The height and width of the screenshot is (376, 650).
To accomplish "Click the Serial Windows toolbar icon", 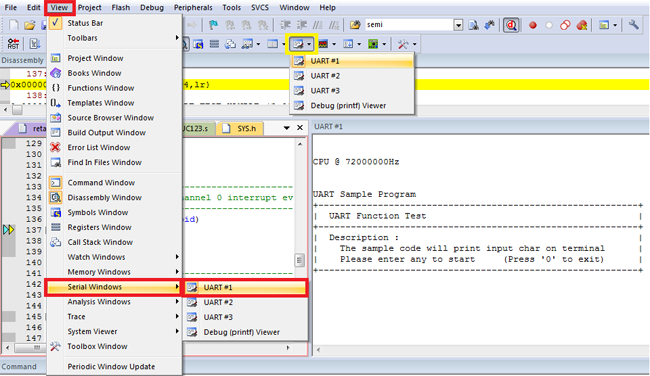I will pos(298,44).
